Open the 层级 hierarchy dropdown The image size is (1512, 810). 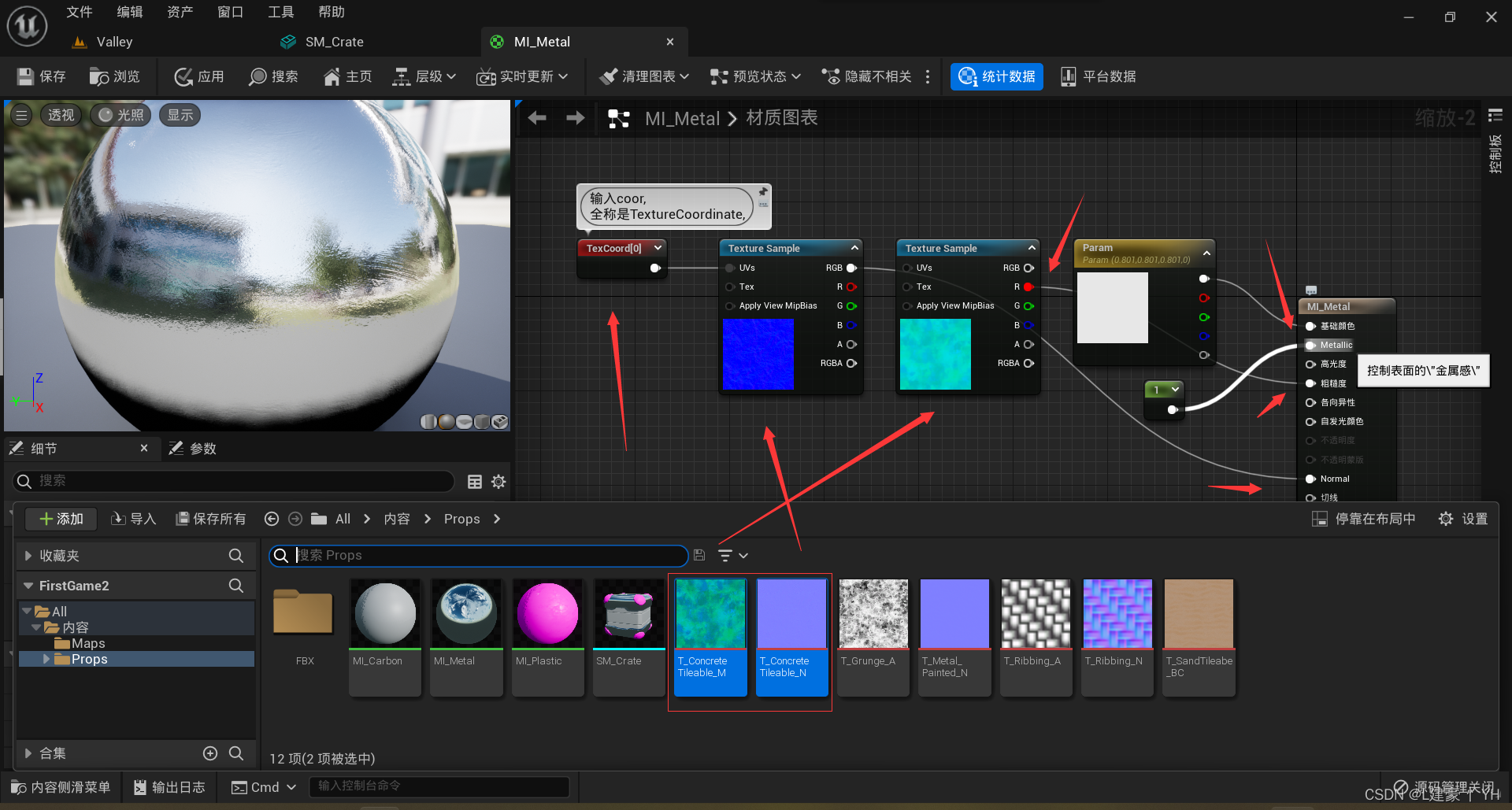coord(424,76)
